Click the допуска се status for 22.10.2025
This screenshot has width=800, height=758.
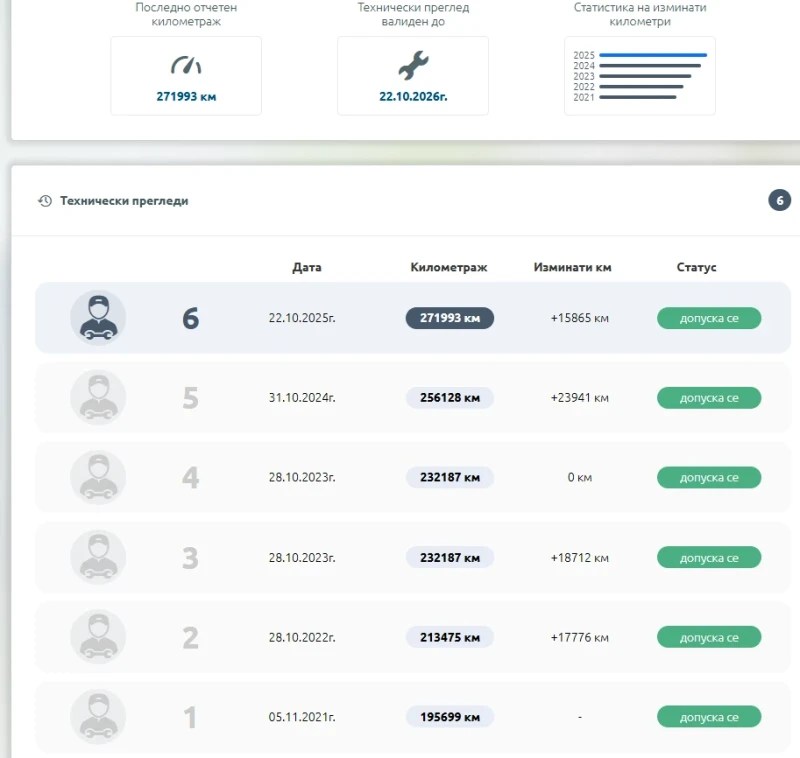coord(709,318)
